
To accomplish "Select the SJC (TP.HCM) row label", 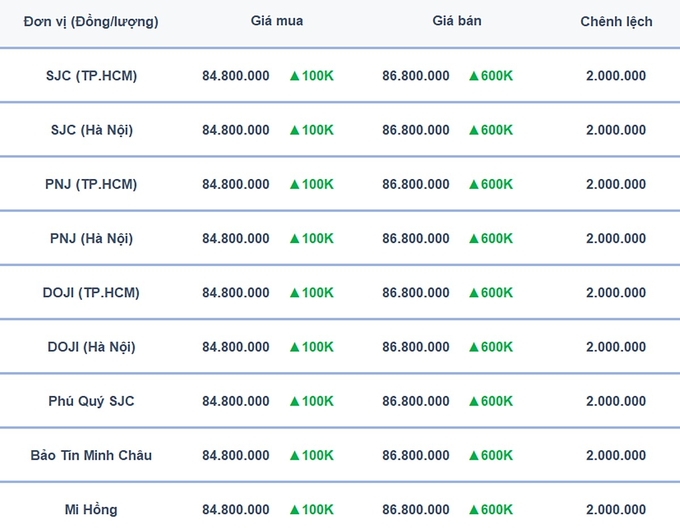I will tap(92, 76).
